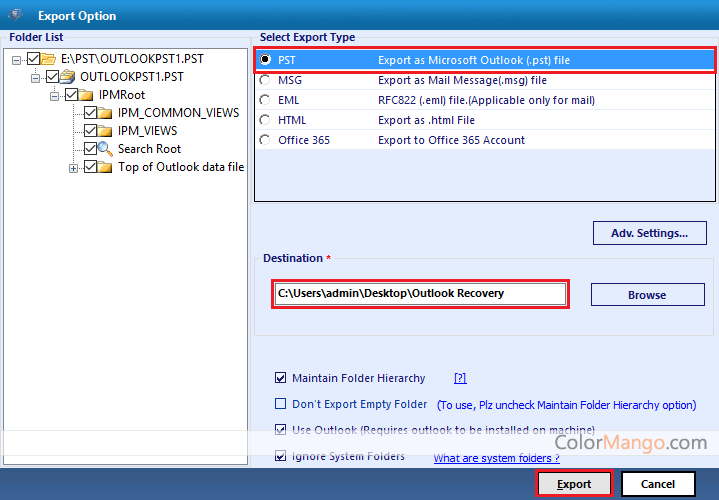Viewport: 719px width, 500px height.
Task: Click the Export button
Action: [x=574, y=484]
